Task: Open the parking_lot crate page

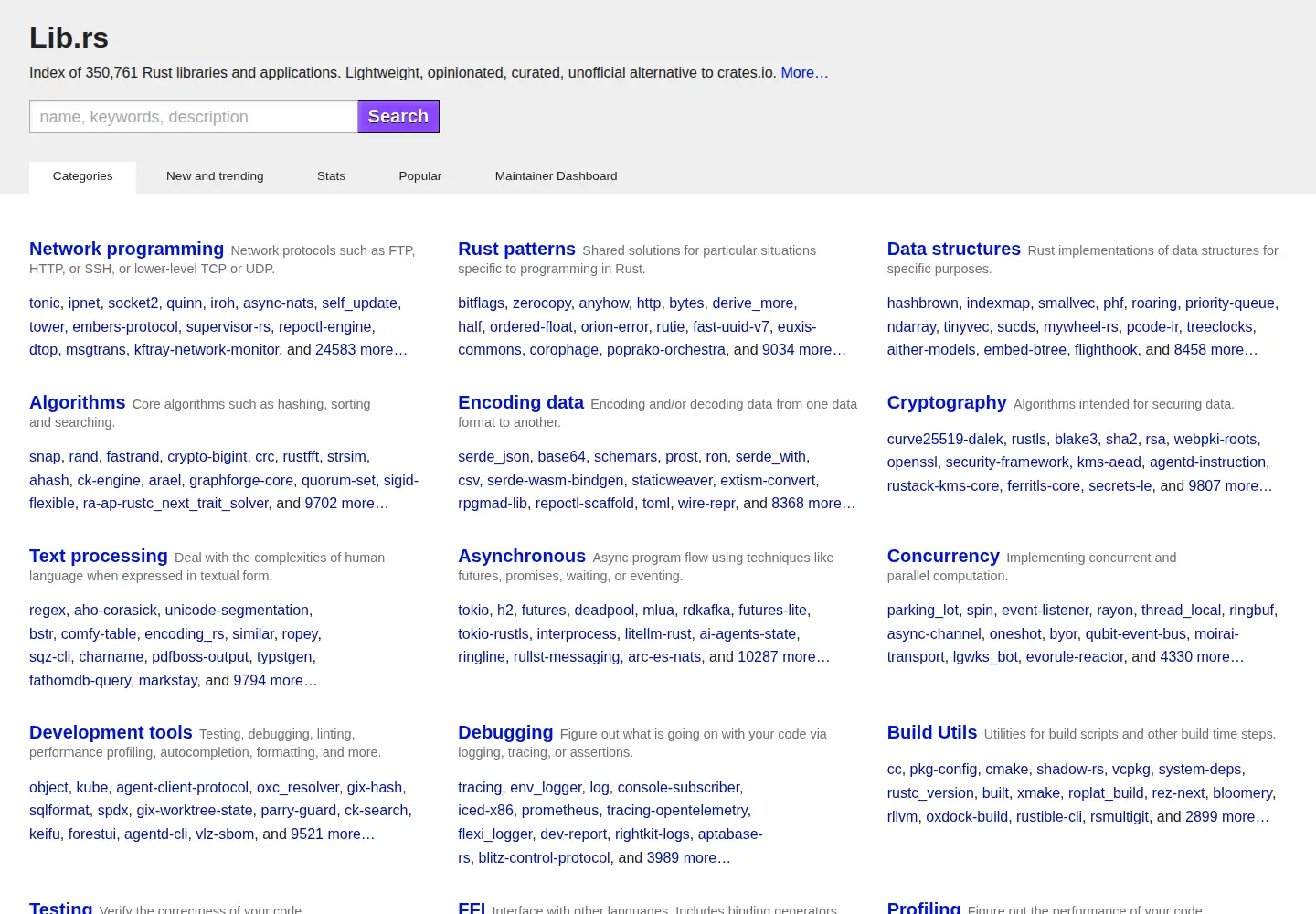Action: click(923, 610)
